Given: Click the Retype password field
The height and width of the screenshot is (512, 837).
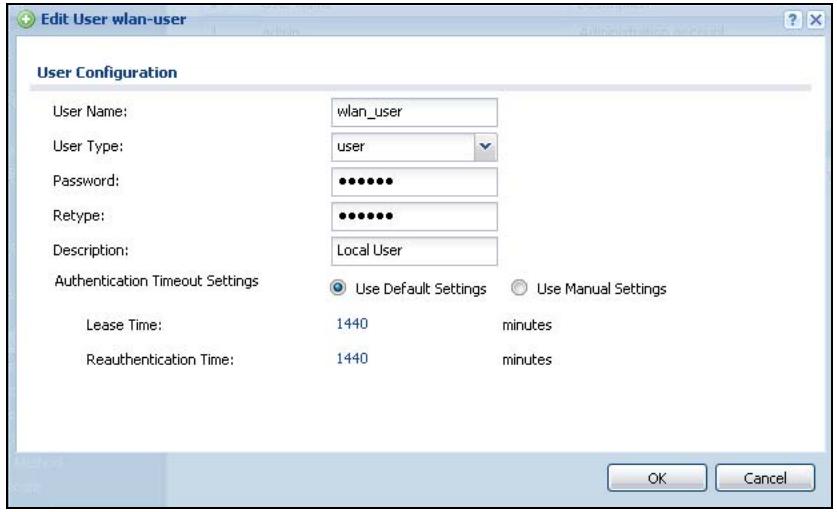Looking at the screenshot, I should pos(414,216).
